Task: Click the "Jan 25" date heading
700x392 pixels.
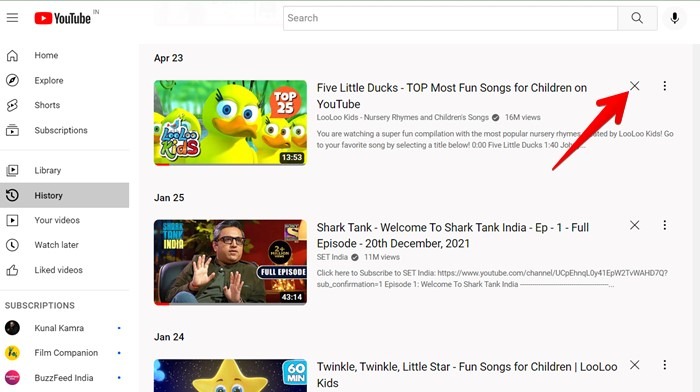Action: point(169,198)
